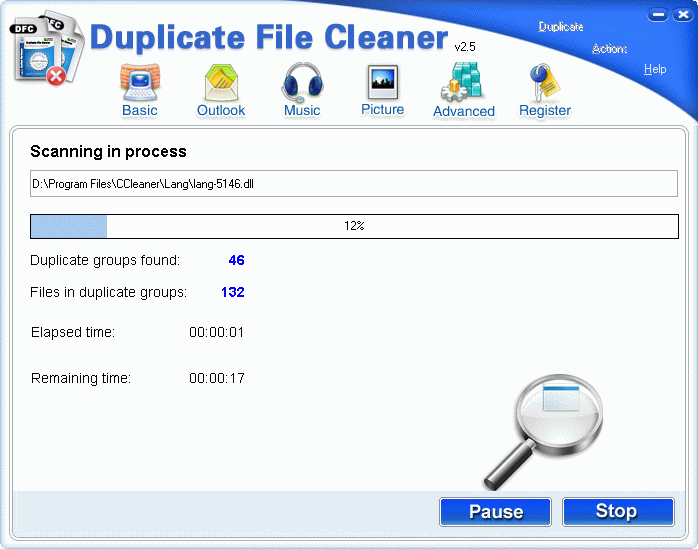Click the v2.5 version text
The image size is (698, 549).
point(465,47)
